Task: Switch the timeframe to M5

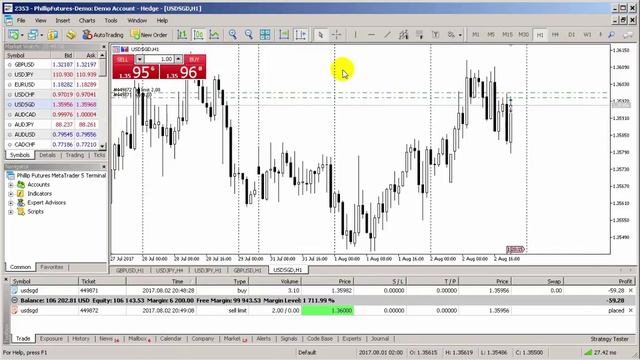Action: coord(491,35)
